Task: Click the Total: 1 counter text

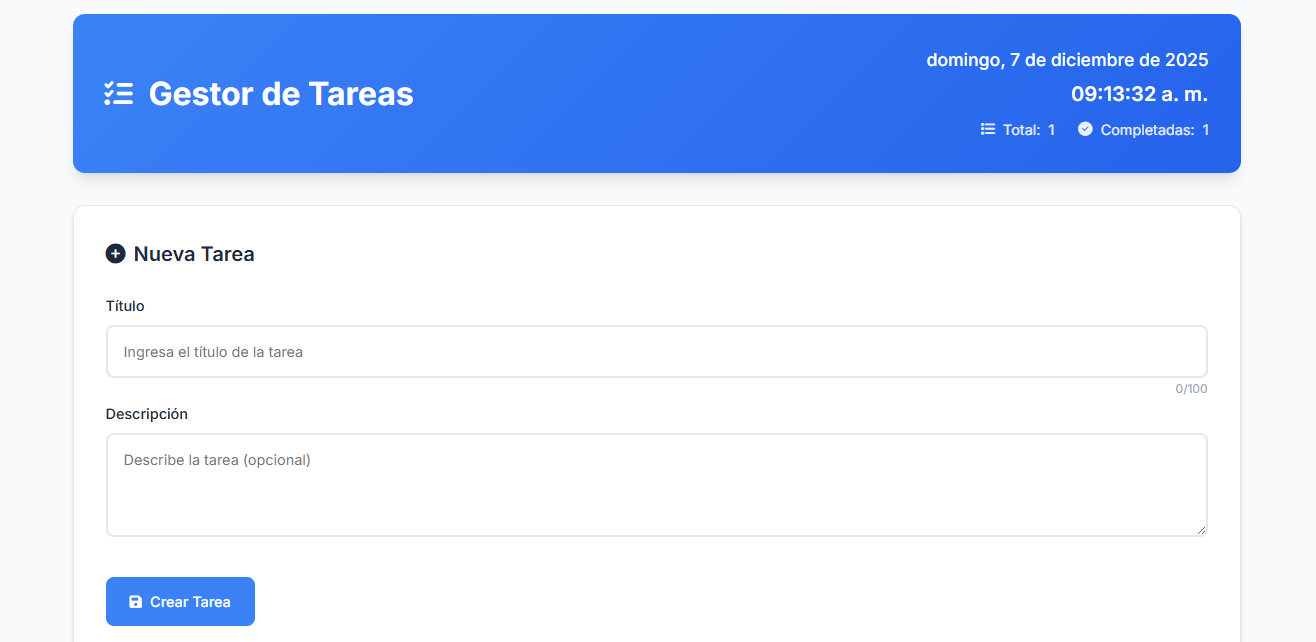Action: tap(1029, 130)
